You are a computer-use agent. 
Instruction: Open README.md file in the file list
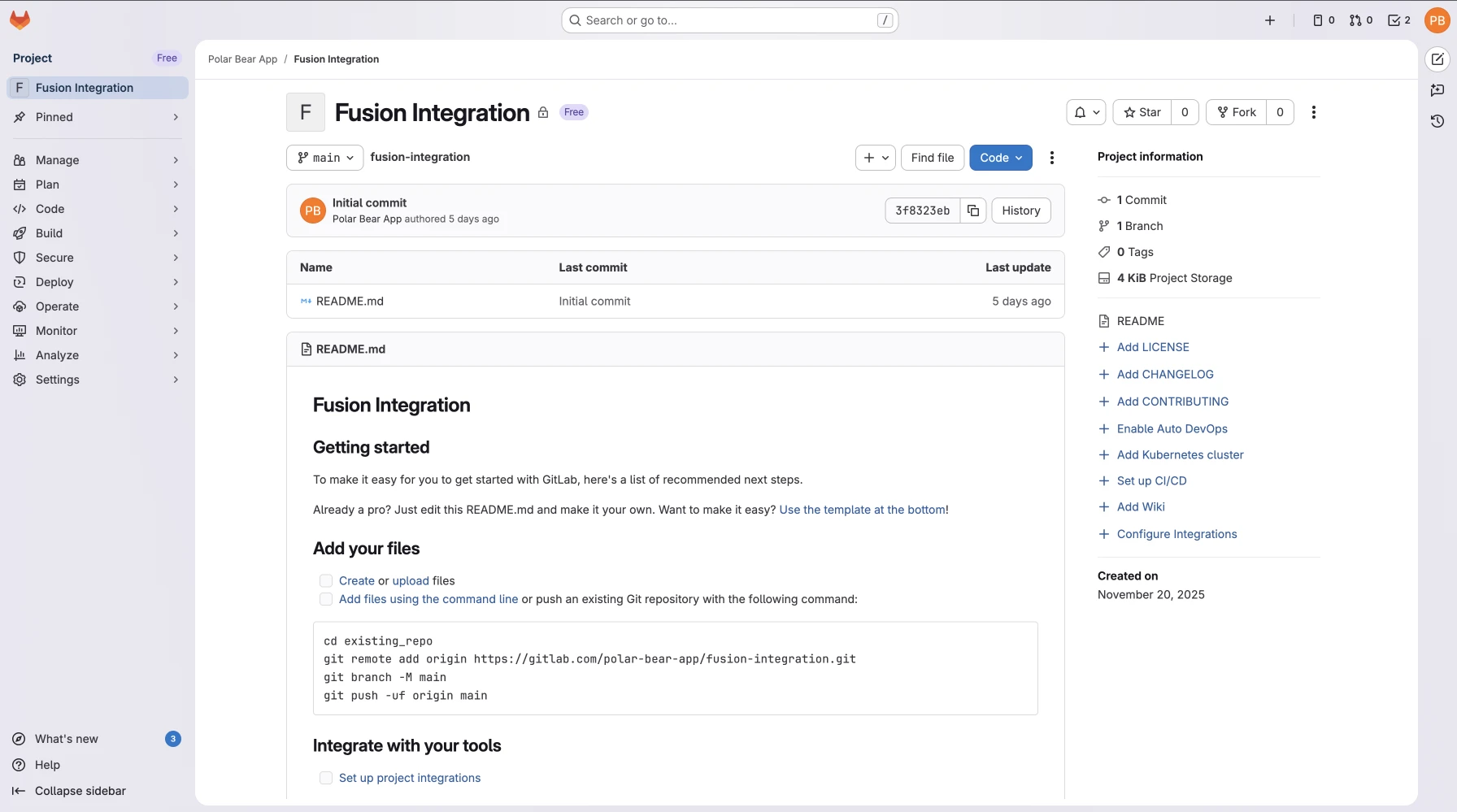[350, 302]
